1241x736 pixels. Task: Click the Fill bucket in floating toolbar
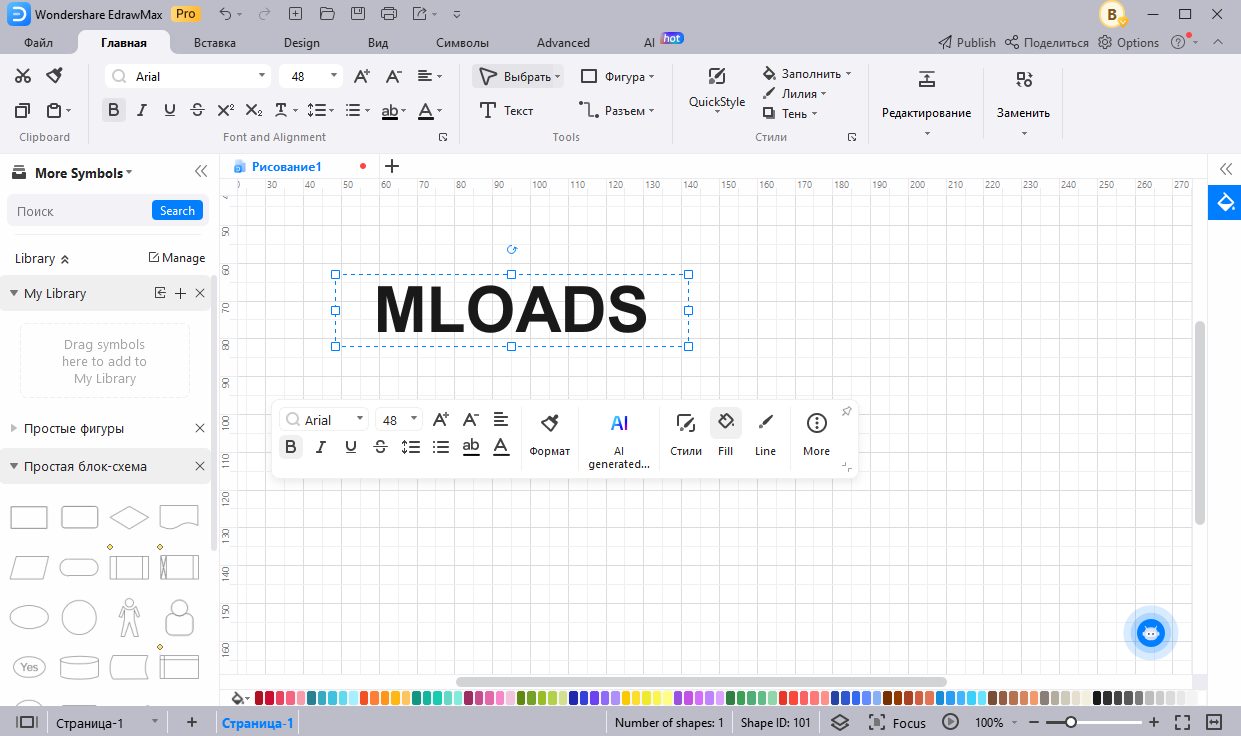point(725,423)
